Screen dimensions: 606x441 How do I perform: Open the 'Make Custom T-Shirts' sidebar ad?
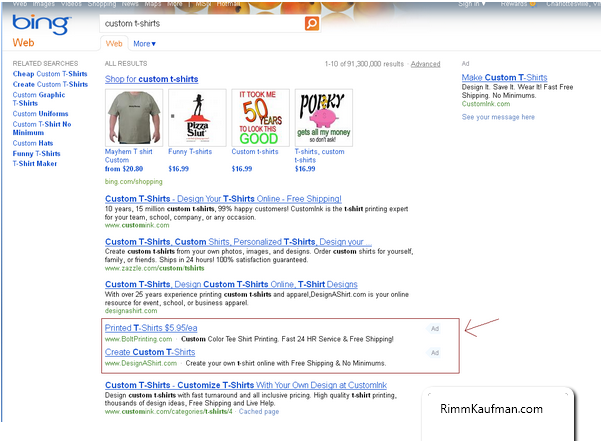click(505, 78)
